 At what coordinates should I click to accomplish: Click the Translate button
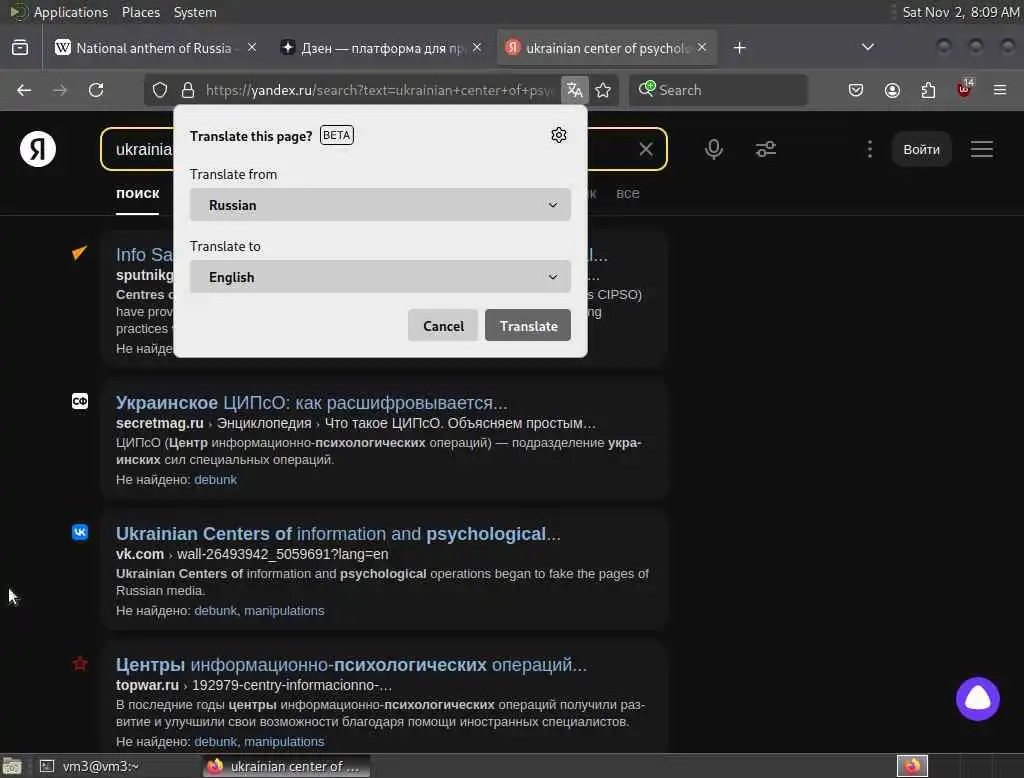tap(528, 326)
